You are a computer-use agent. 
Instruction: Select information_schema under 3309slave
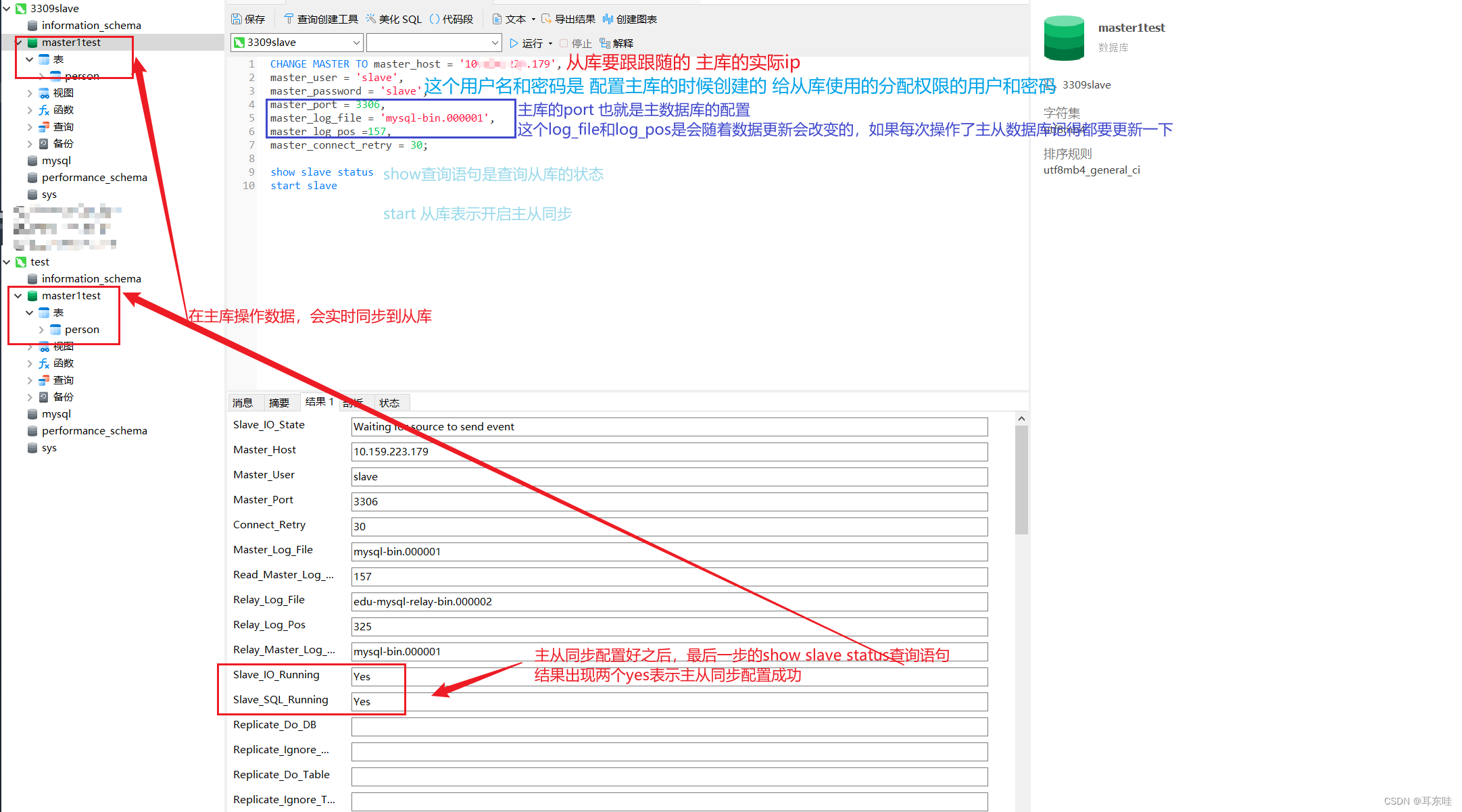tap(91, 25)
